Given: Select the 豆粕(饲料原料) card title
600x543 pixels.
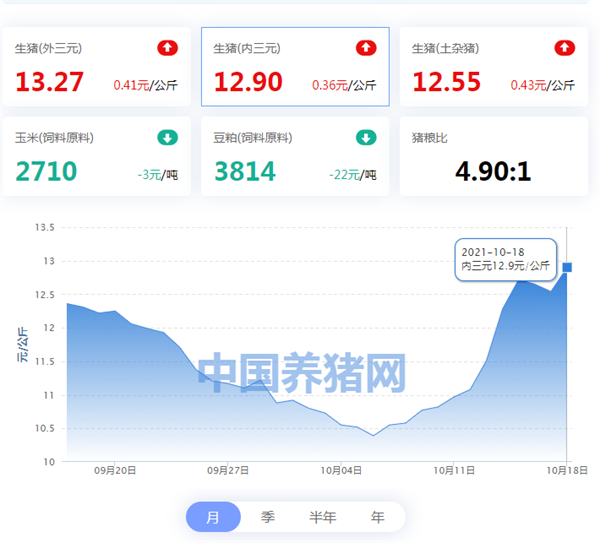Looking at the screenshot, I should [x=253, y=138].
